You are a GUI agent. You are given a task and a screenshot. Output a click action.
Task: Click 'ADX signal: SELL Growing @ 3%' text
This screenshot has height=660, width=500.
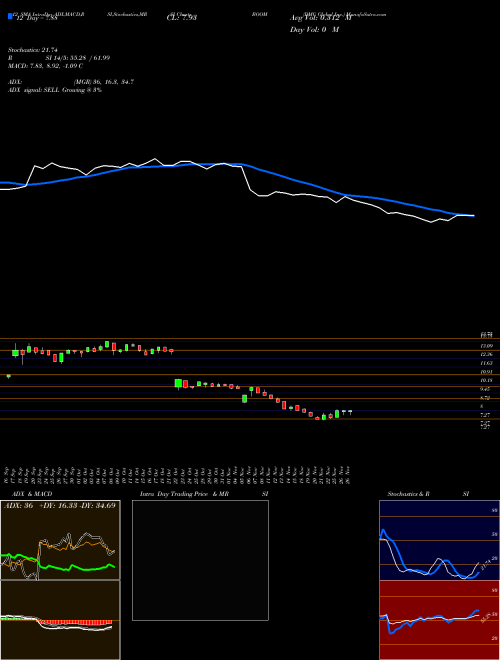55,90
